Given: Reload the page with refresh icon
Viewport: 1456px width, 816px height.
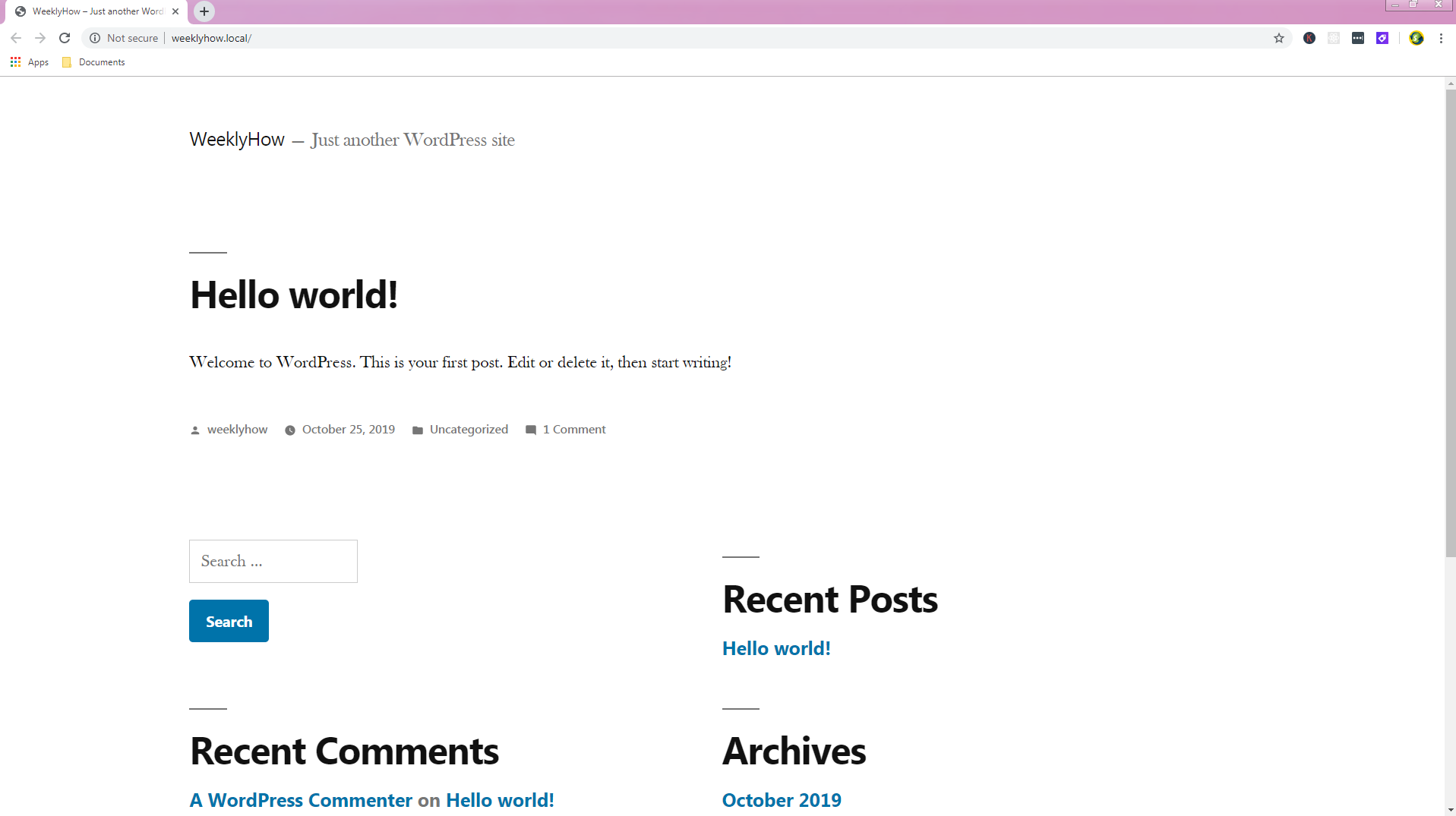Looking at the screenshot, I should 65,38.
